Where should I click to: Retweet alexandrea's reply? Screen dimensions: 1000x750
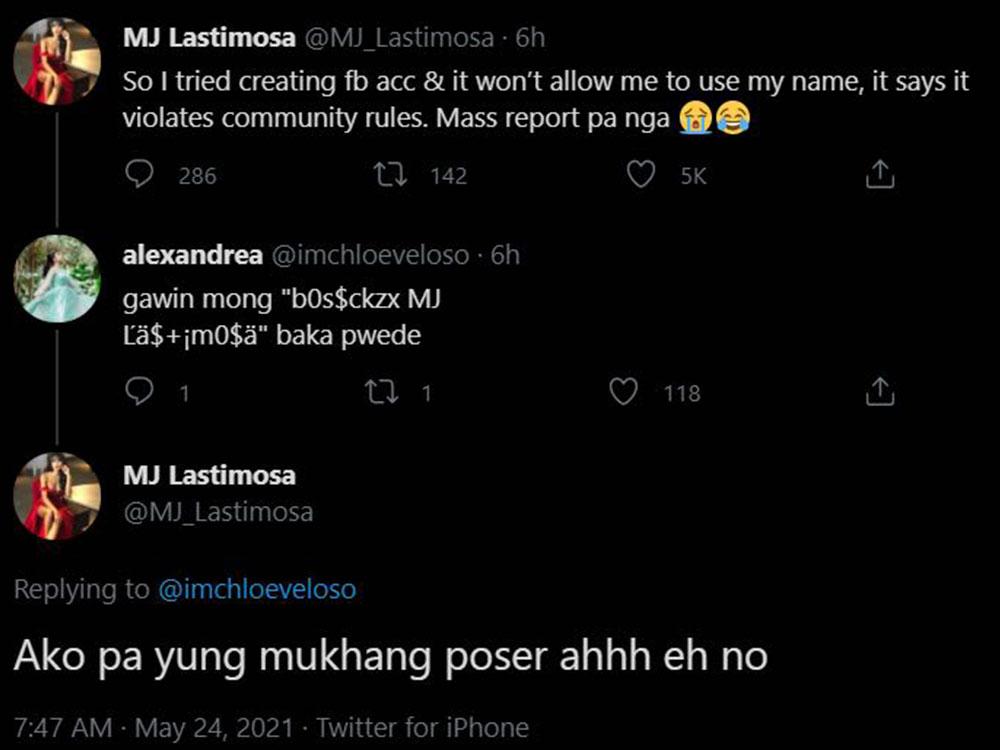pos(385,393)
